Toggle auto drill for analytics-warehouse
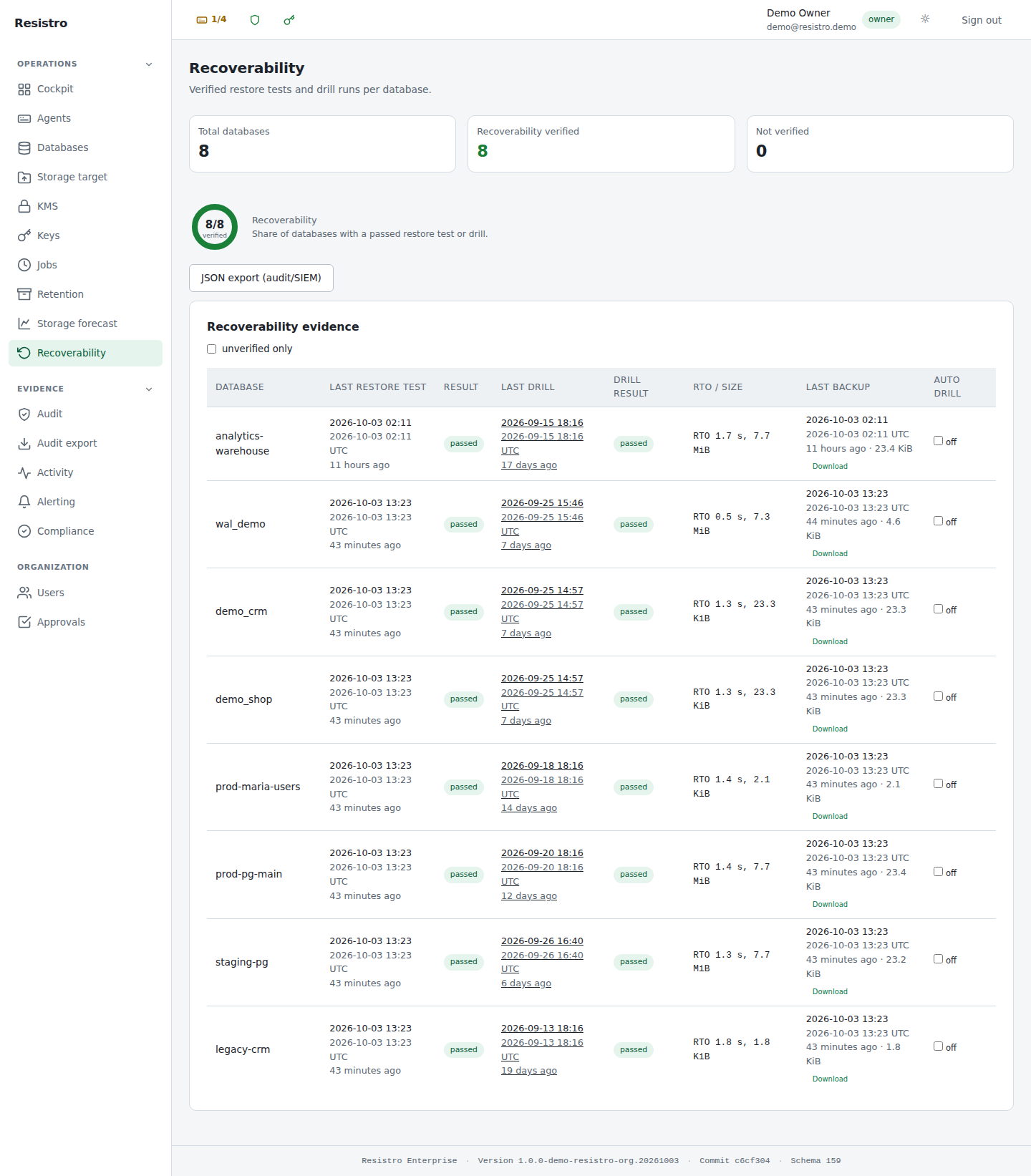This screenshot has width=1031, height=1176. (x=938, y=441)
